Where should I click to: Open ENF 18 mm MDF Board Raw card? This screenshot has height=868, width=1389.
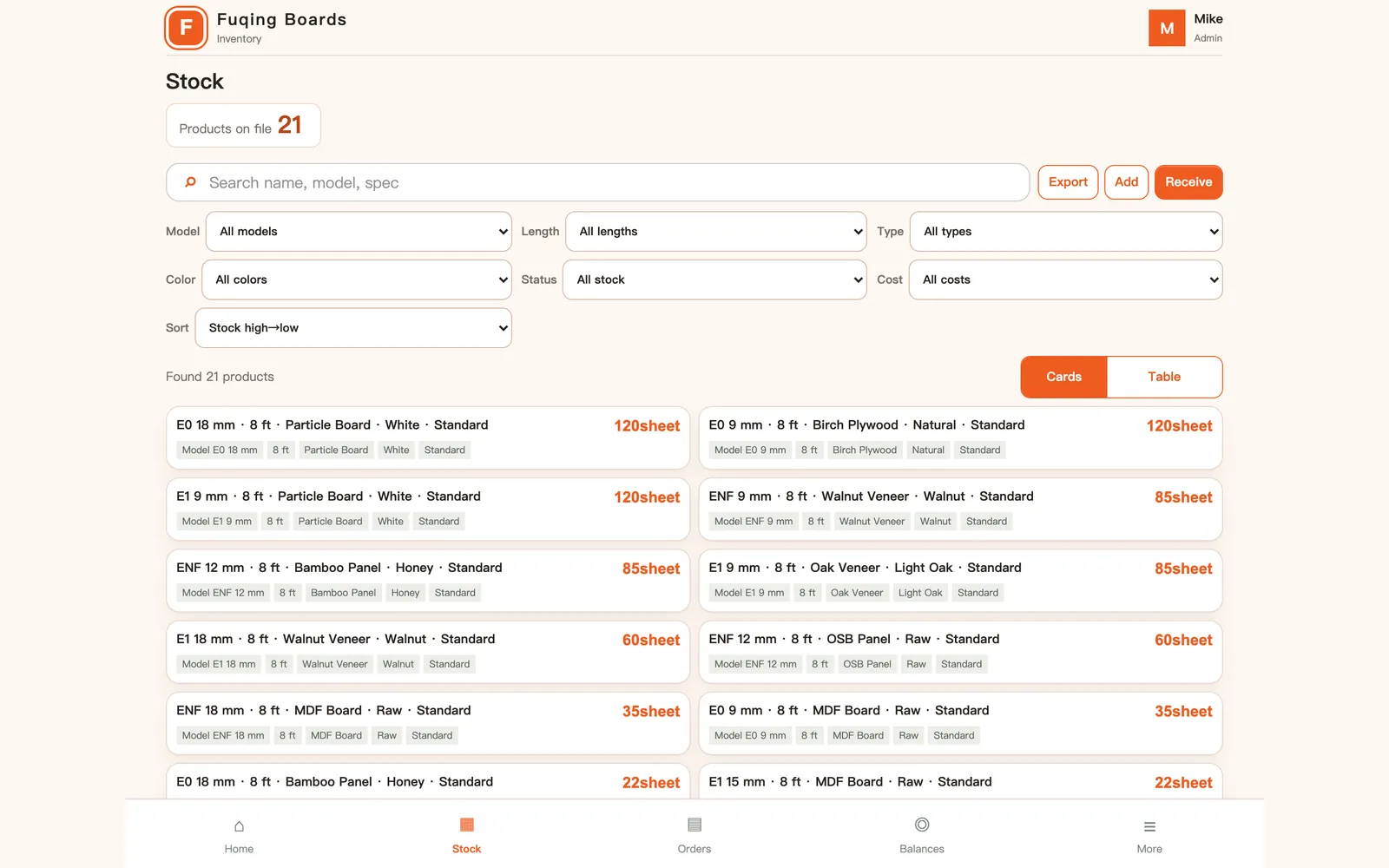428,723
